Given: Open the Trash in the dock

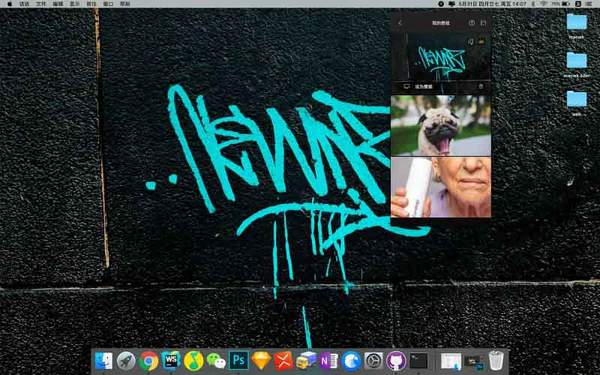Looking at the screenshot, I should pyautogui.click(x=496, y=360).
